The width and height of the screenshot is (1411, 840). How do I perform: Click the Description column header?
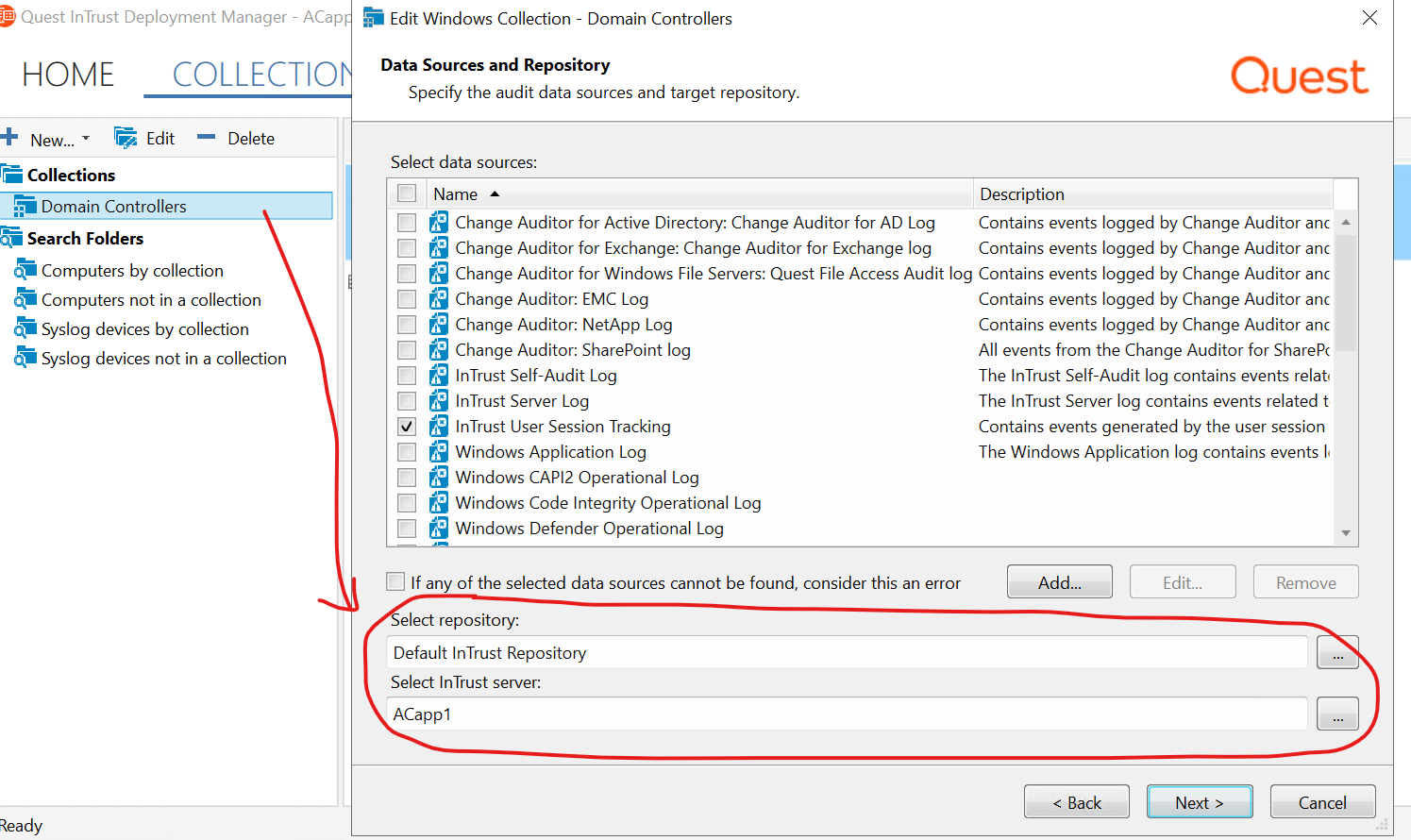pyautogui.click(x=1152, y=193)
